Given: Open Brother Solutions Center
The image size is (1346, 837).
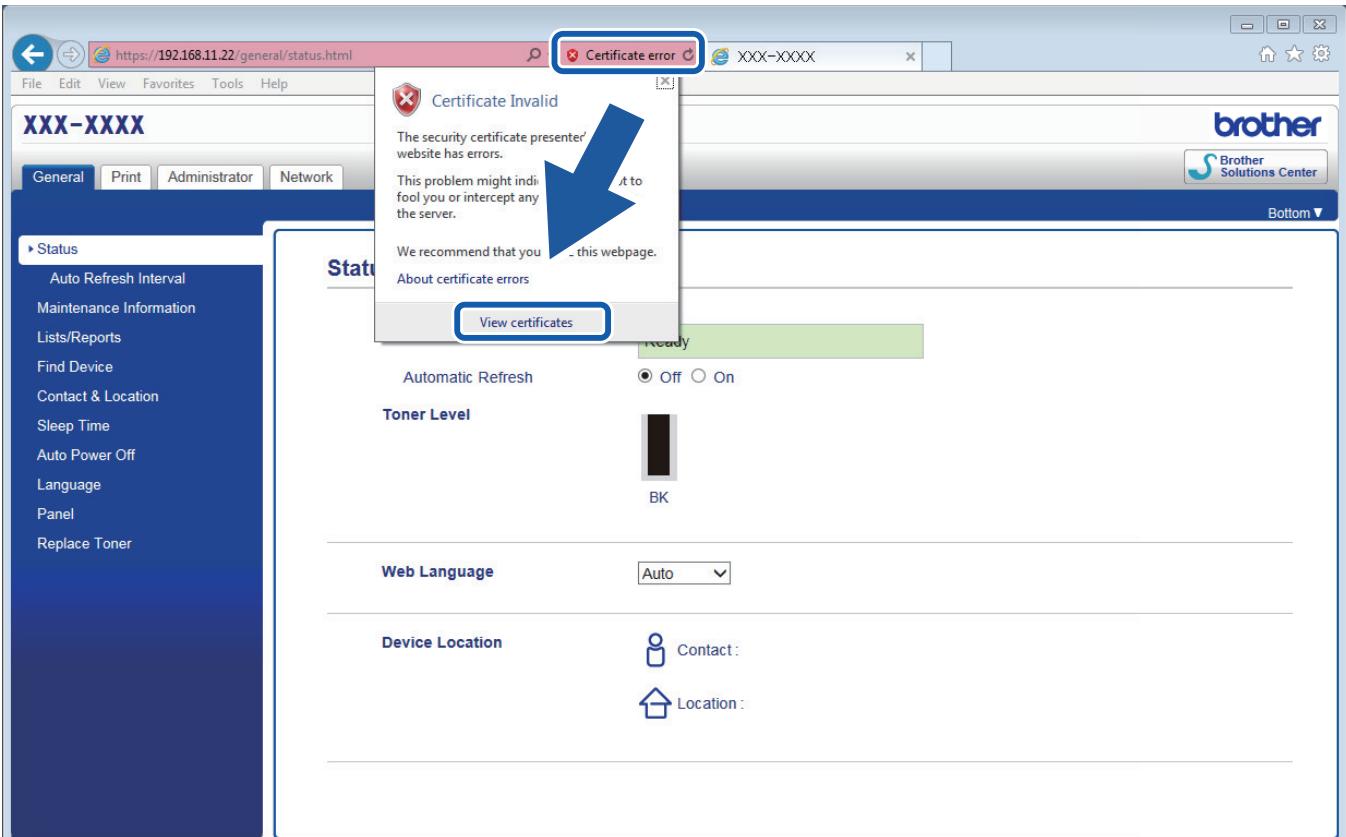Looking at the screenshot, I should click(1256, 166).
